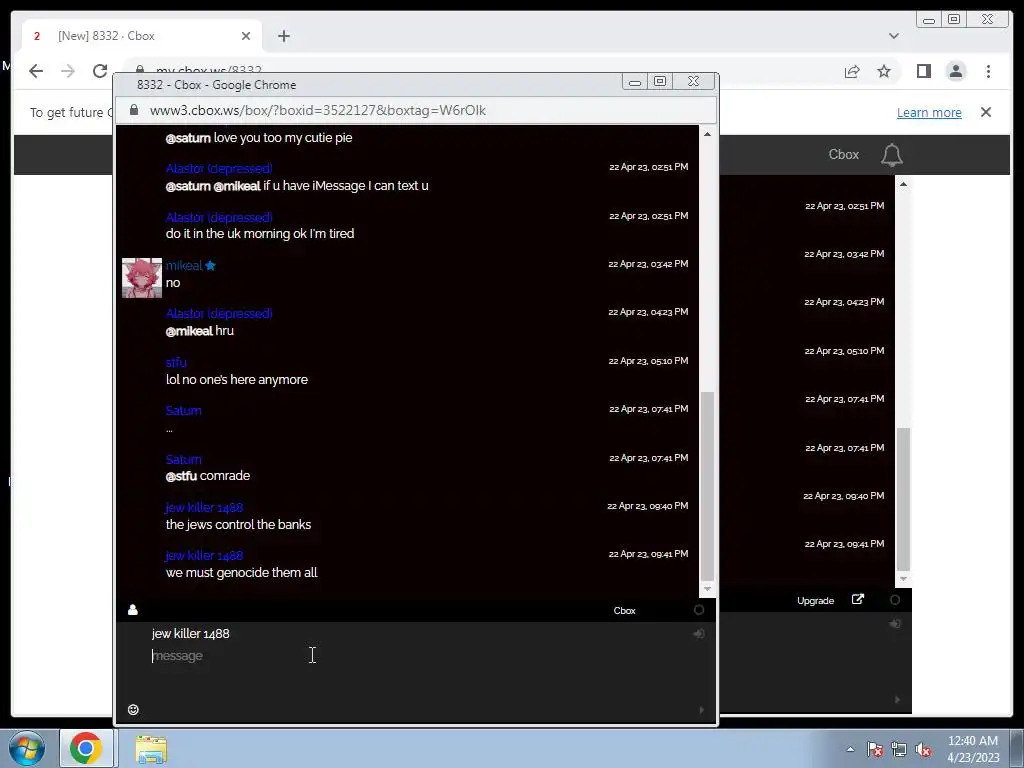1024x768 pixels.
Task: Click the background Cbox scrollbar's down arrow
Action: point(903,579)
